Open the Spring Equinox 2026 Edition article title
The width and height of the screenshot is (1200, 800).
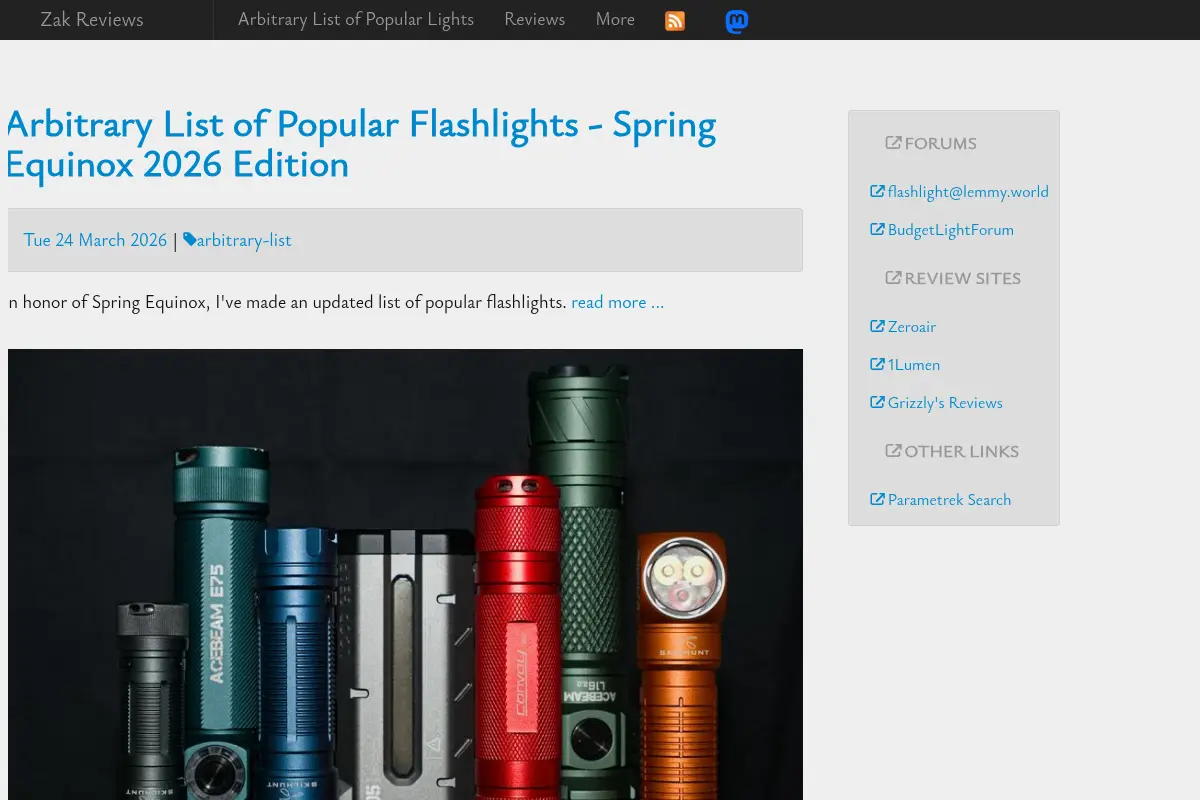coord(362,144)
